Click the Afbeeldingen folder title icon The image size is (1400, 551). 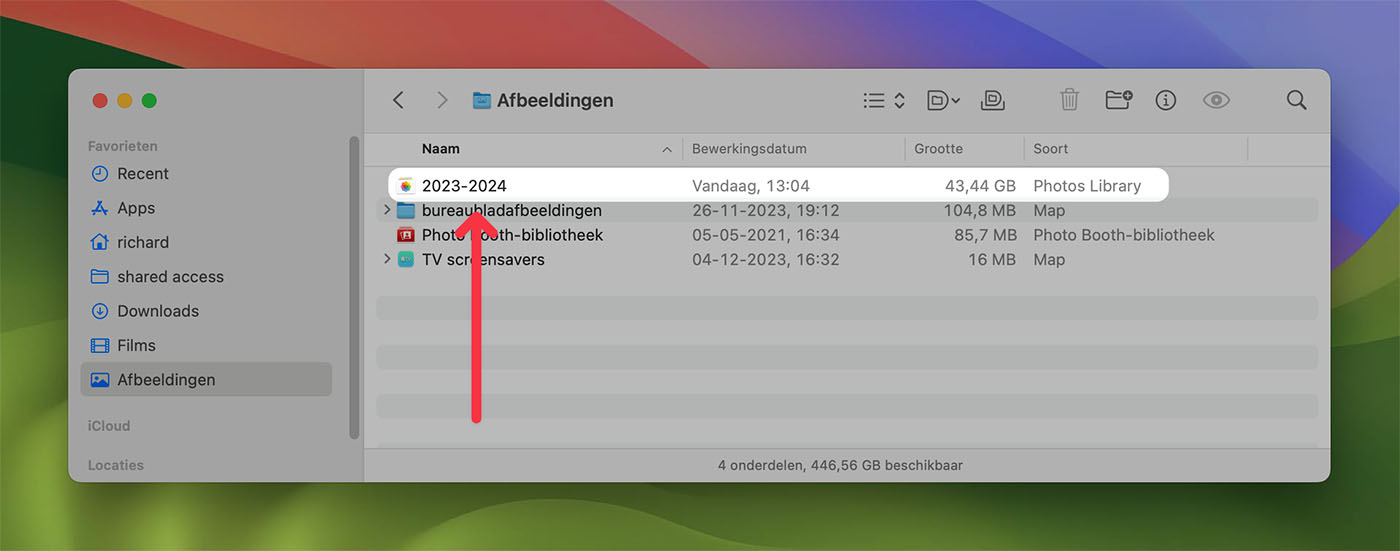pyautogui.click(x=482, y=100)
